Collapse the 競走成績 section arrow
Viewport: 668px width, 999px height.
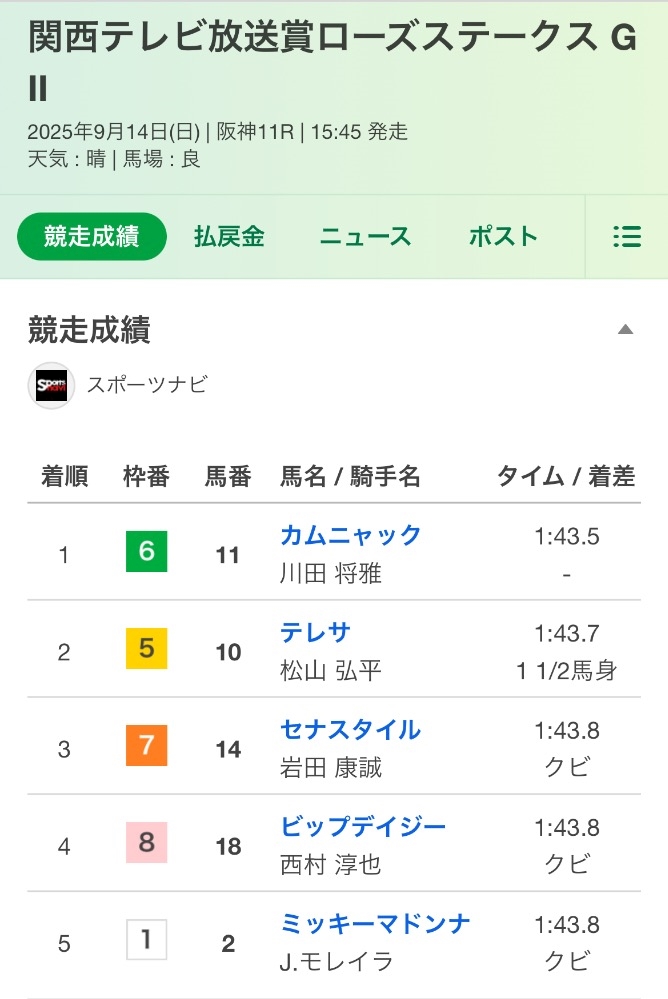tap(625, 329)
